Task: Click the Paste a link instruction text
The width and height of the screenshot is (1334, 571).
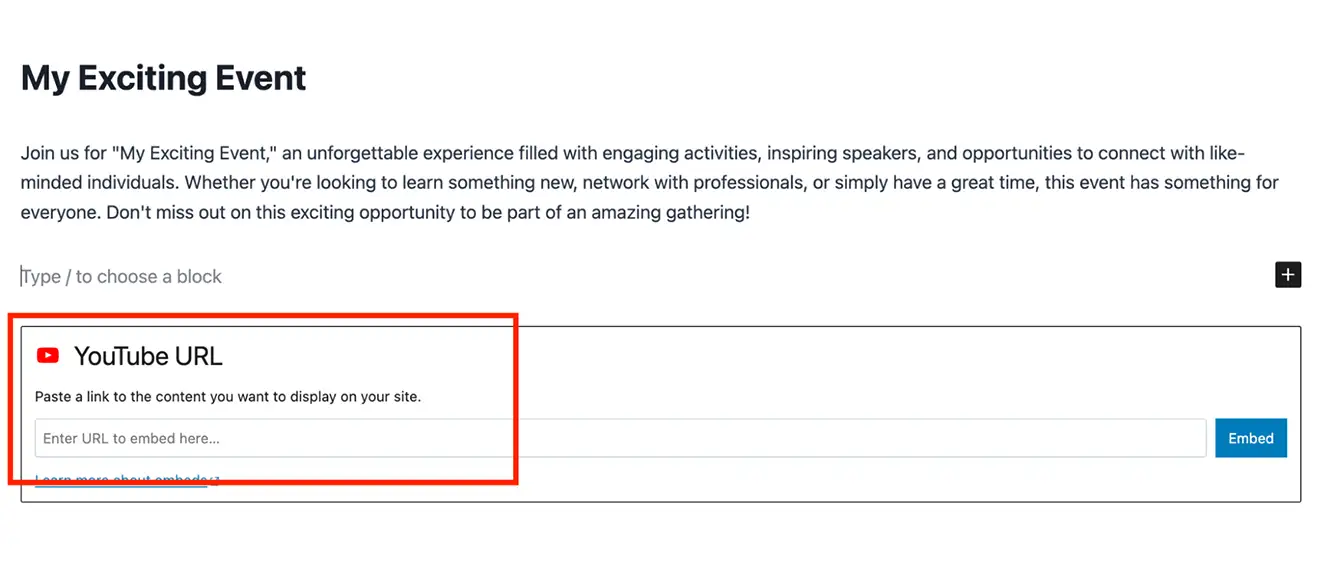Action: tap(228, 396)
